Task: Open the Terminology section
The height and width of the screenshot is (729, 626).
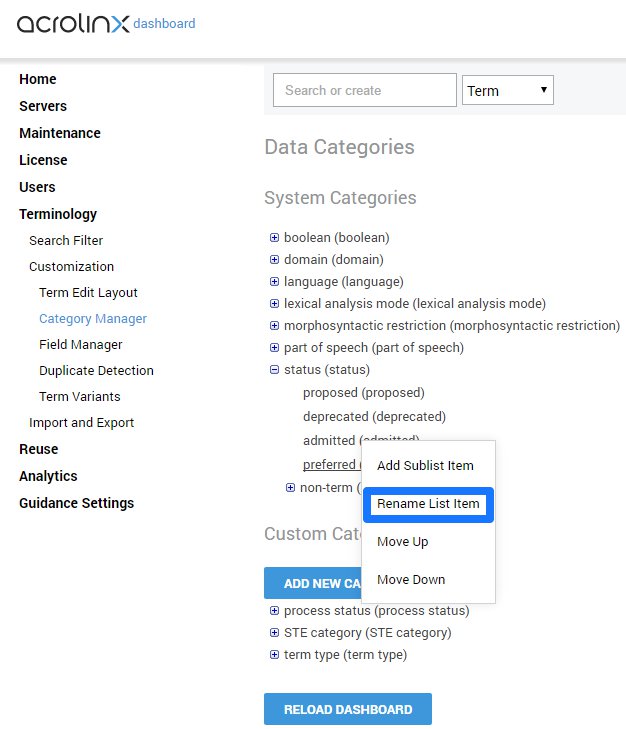Action: [x=58, y=214]
